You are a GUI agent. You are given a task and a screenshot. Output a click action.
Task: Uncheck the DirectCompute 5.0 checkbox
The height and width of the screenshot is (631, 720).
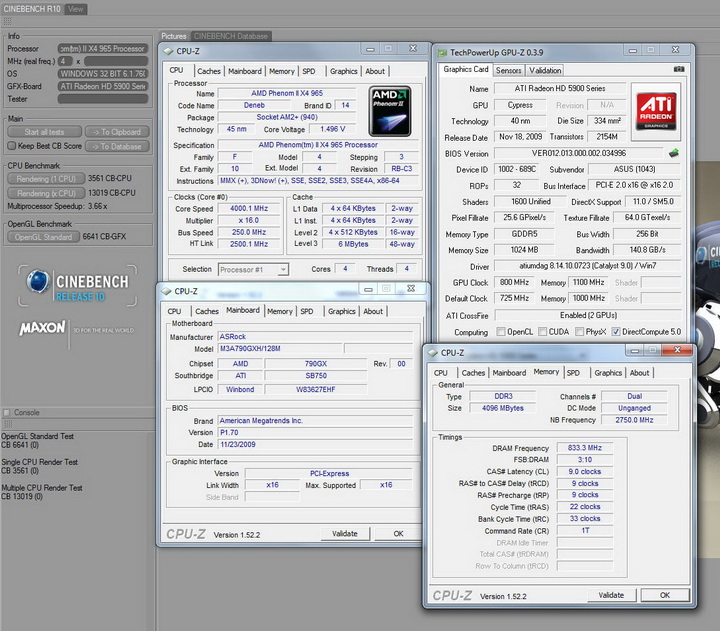616,332
